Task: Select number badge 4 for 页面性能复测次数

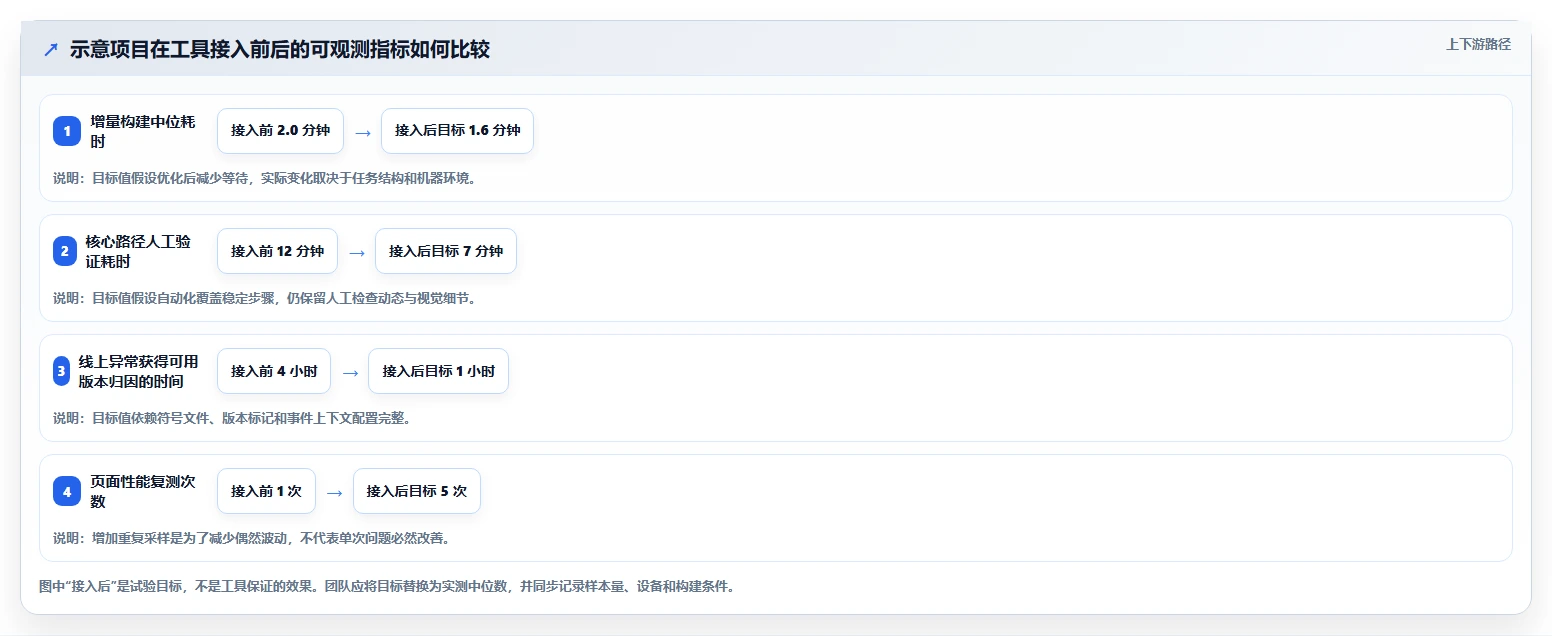Action: click(67, 491)
